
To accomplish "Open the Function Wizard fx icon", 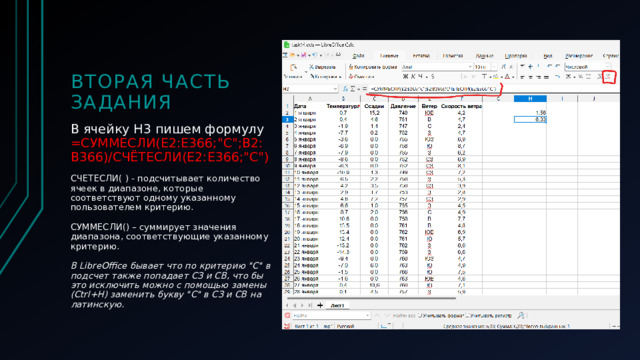I will pos(345,89).
